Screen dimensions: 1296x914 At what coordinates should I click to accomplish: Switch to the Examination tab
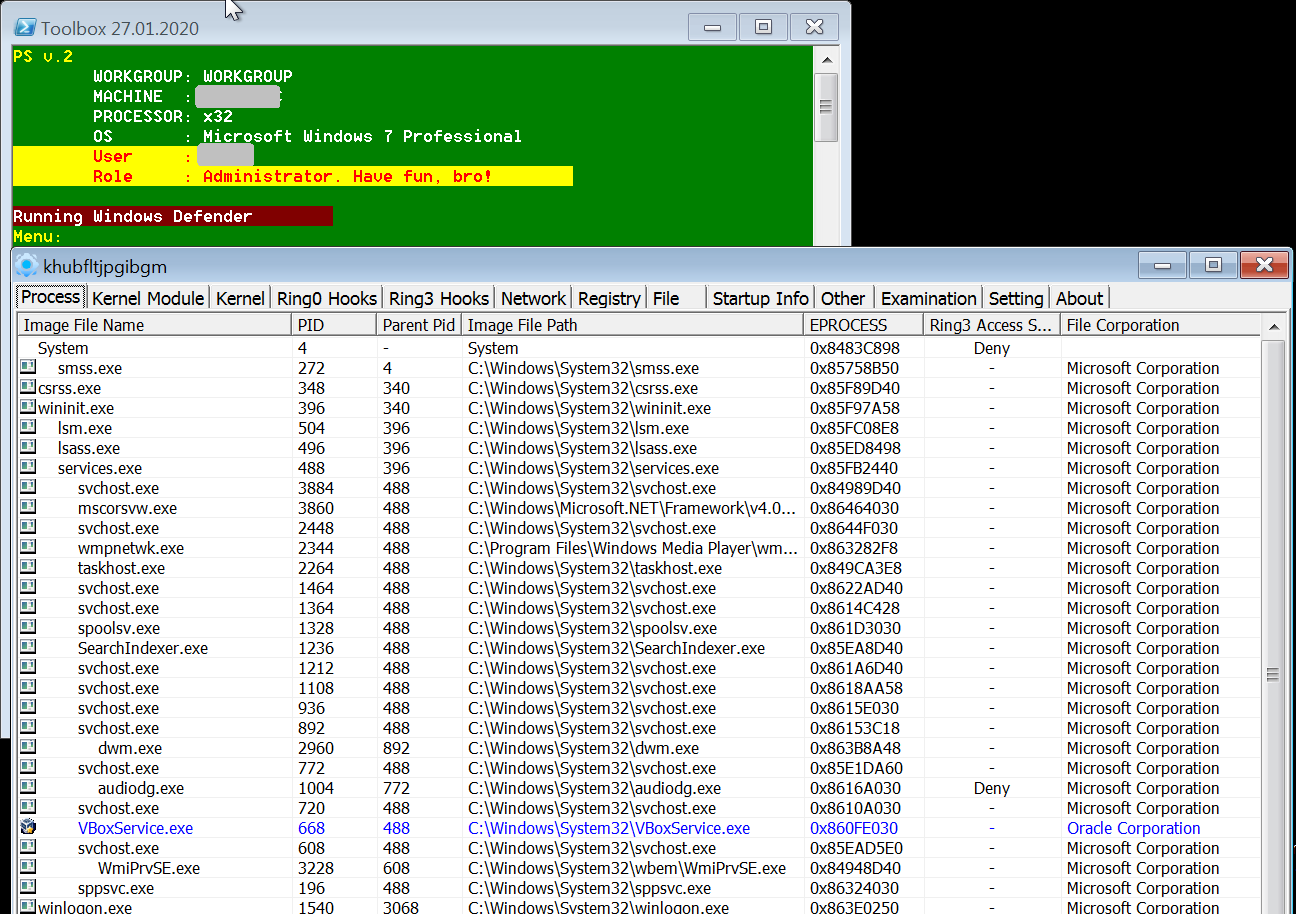click(x=928, y=298)
